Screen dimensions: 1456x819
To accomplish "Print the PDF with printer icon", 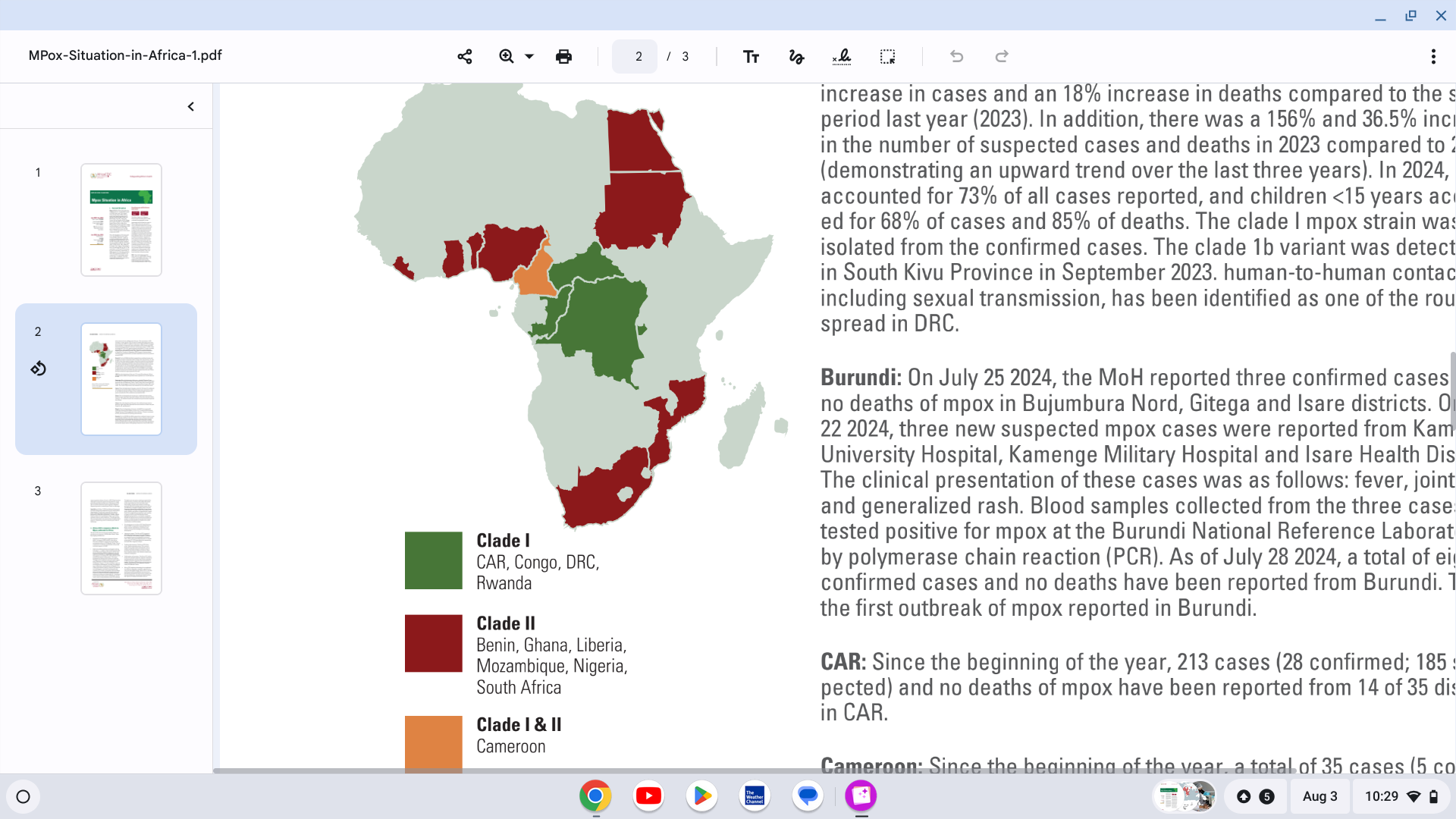I will (x=563, y=56).
